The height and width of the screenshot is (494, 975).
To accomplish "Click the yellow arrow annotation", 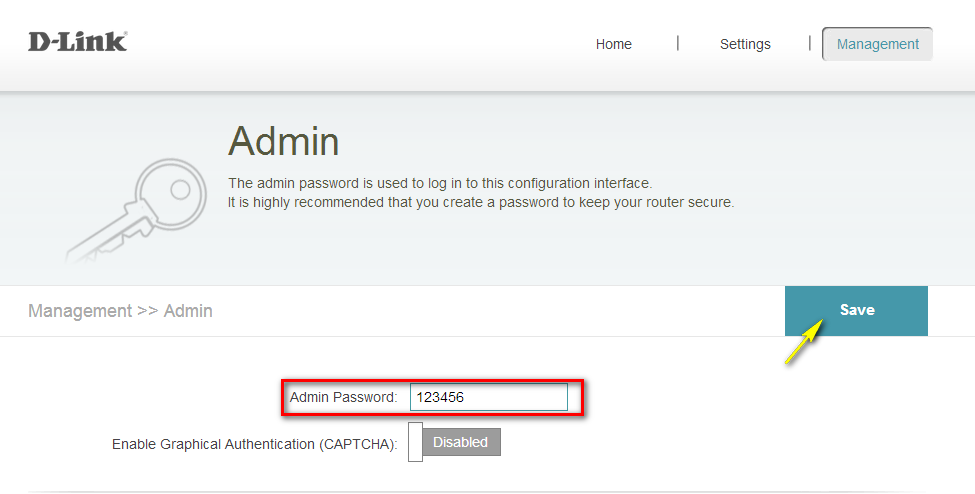I will [805, 342].
